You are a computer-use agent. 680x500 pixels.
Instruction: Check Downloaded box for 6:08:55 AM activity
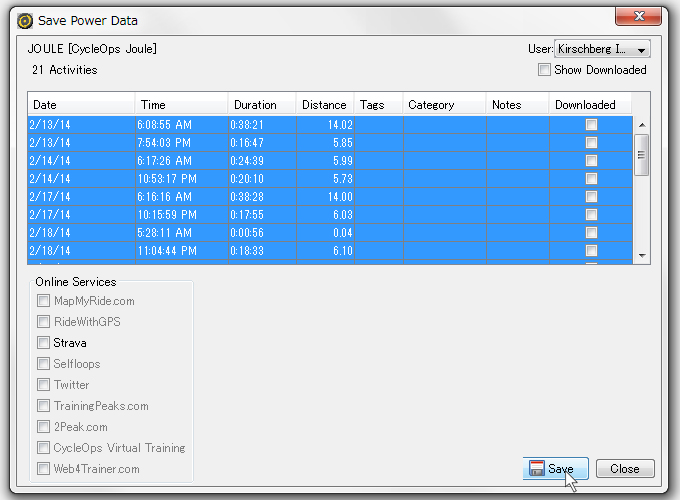(x=592, y=125)
